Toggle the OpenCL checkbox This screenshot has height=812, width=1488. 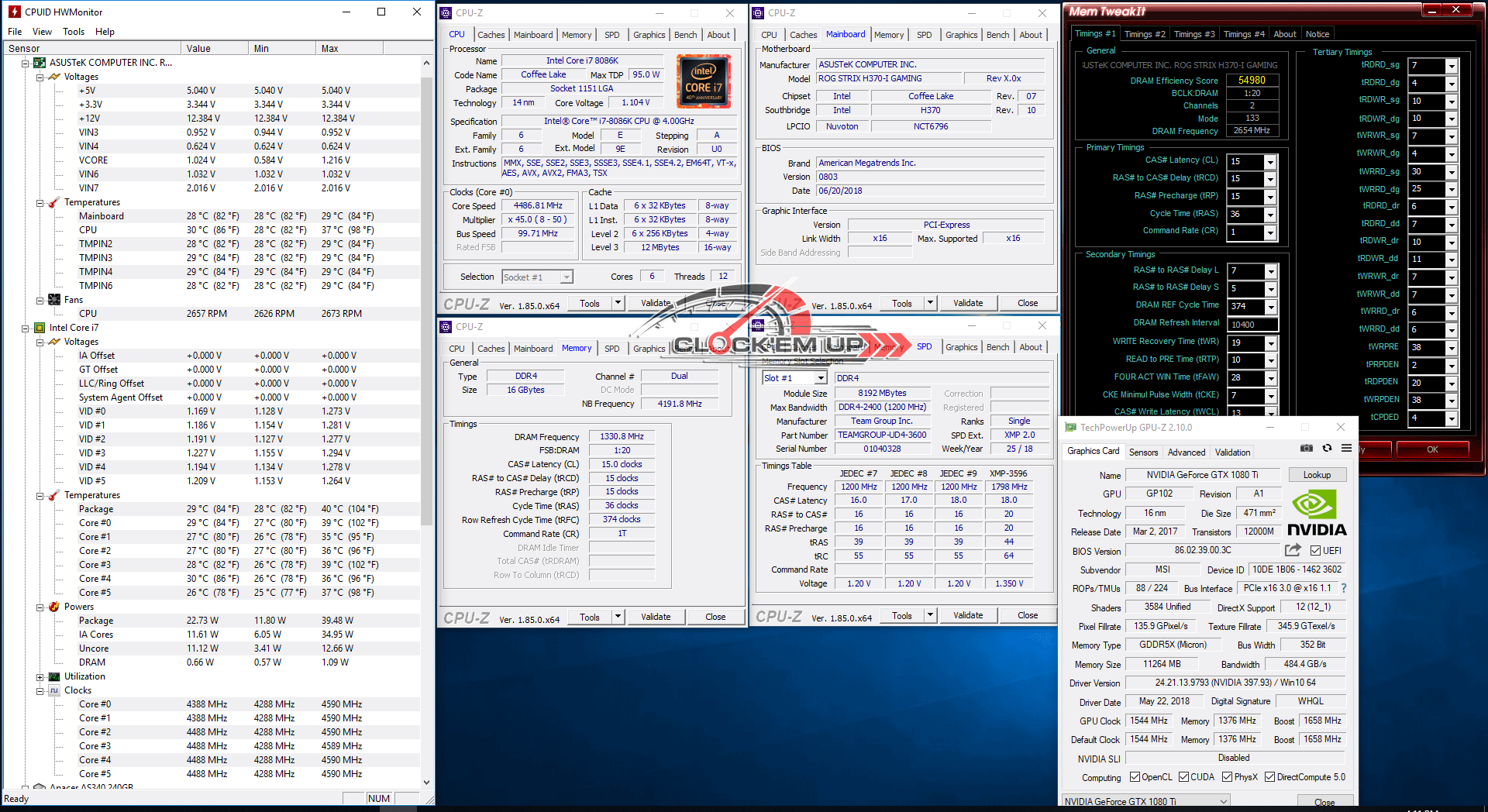(x=1135, y=777)
